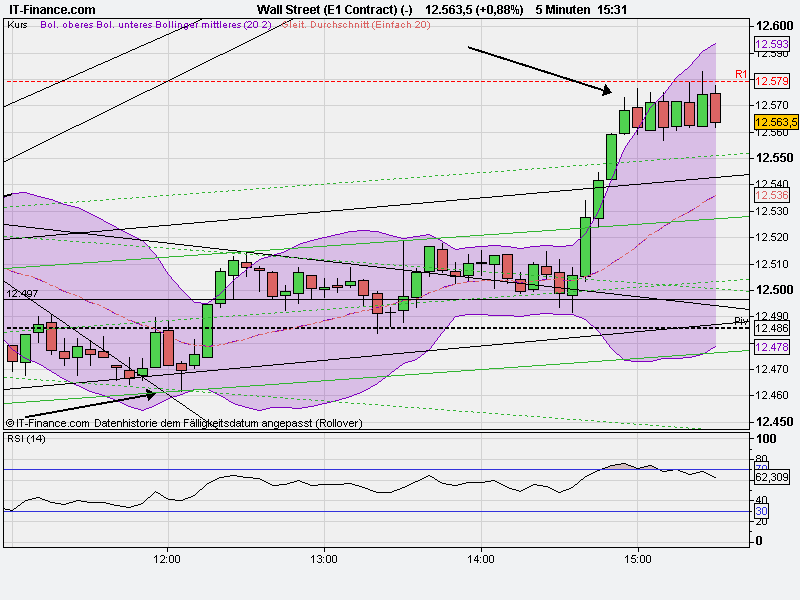Click the Piv pivot level label

(x=741, y=321)
